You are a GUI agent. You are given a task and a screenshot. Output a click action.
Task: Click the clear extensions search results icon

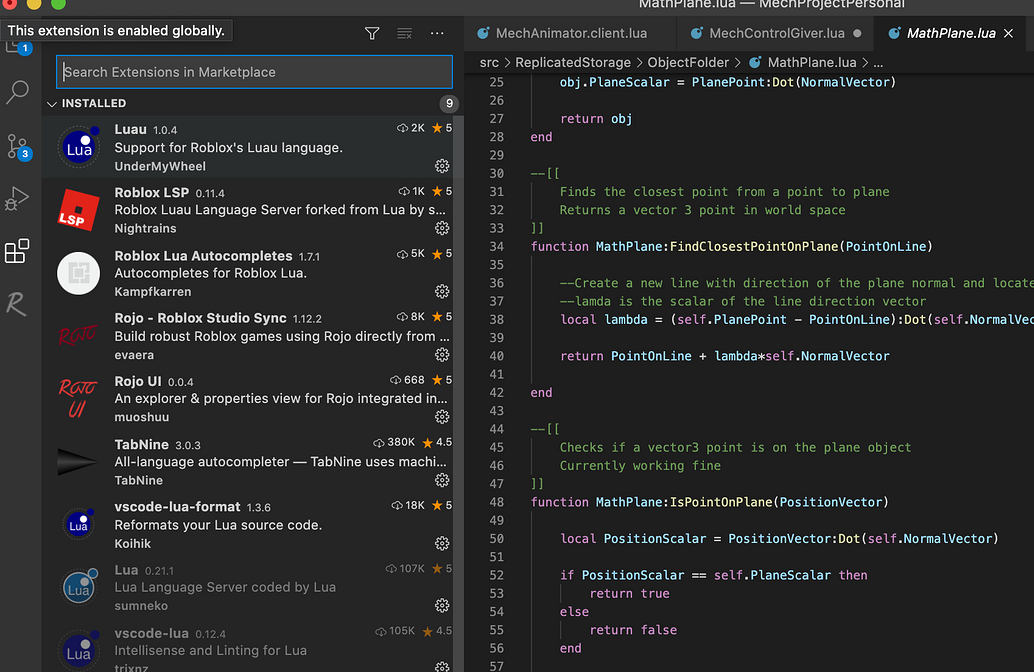tap(404, 33)
